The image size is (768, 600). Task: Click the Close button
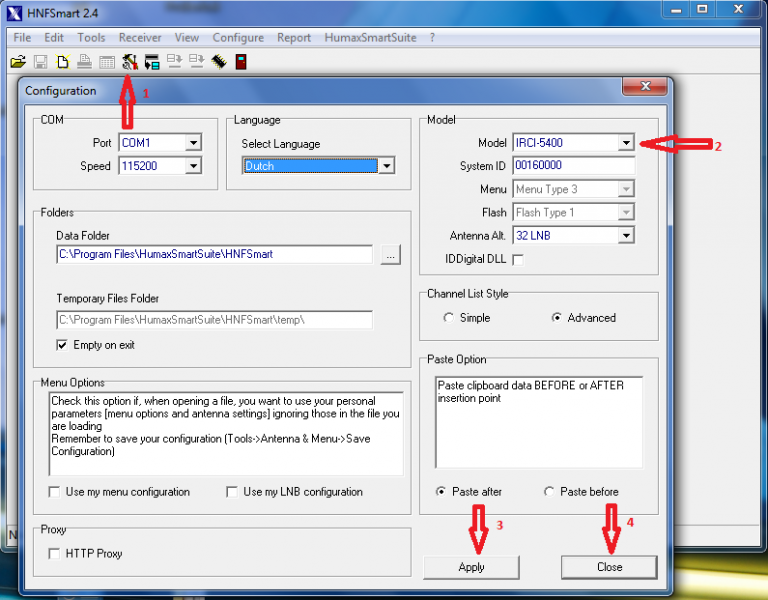[609, 567]
